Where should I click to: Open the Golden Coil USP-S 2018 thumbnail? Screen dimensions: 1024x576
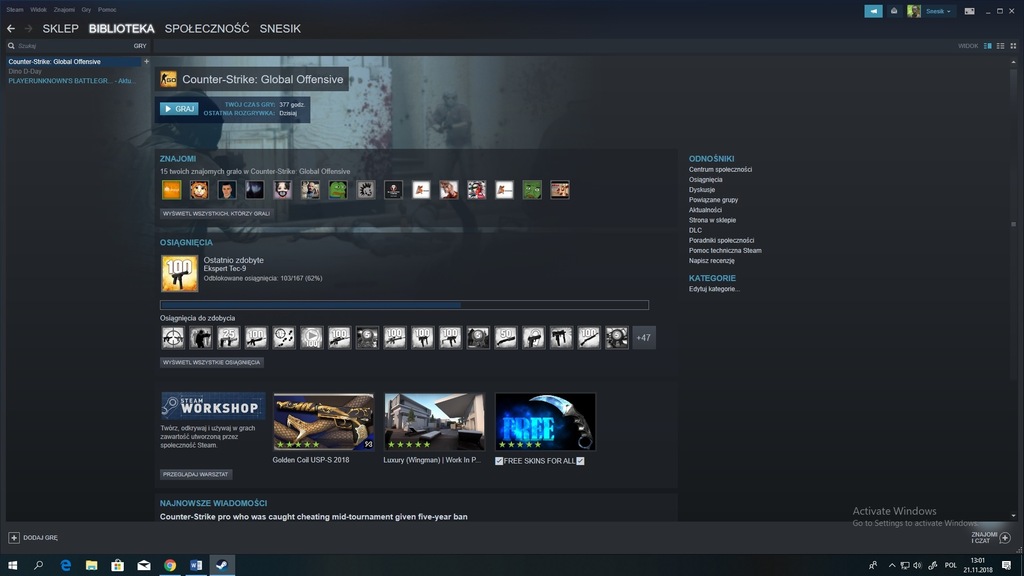323,421
